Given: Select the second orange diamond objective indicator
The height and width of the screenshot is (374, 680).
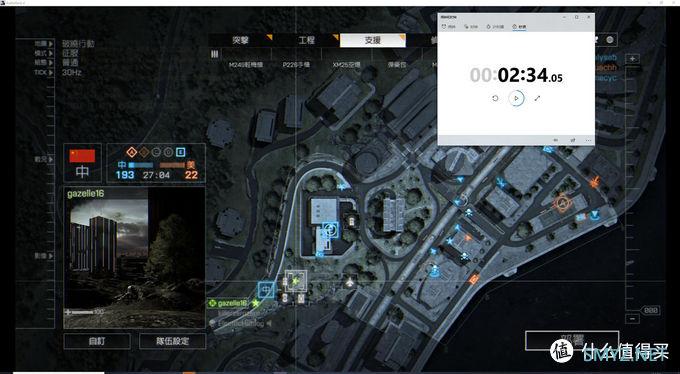Looking at the screenshot, I should (x=144, y=152).
